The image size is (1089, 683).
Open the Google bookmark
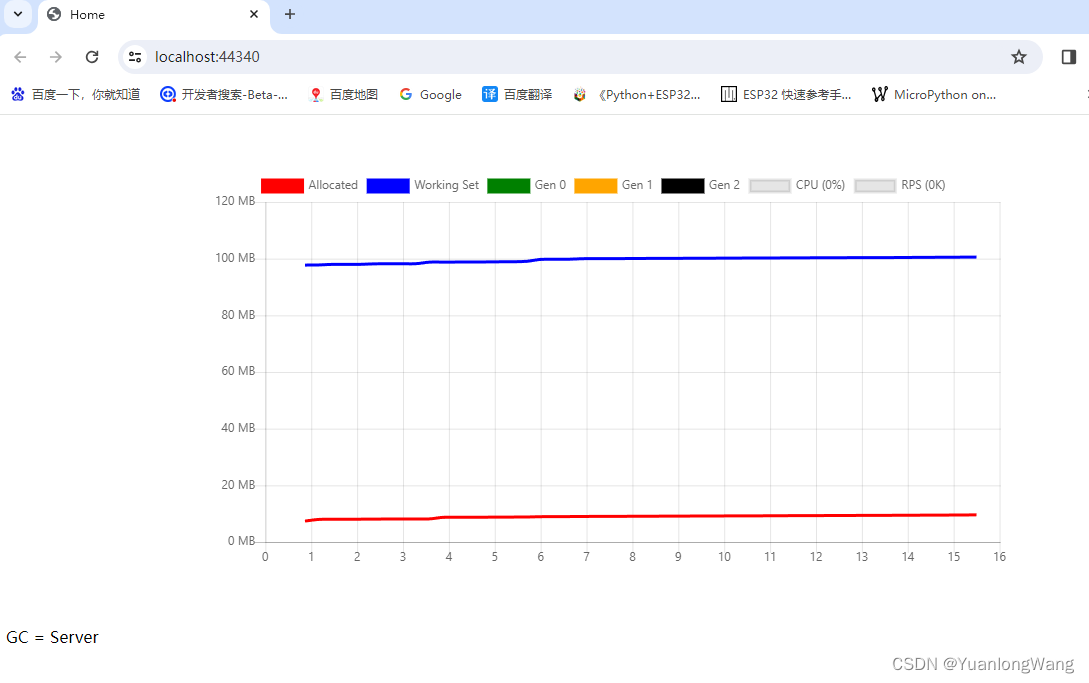[x=430, y=94]
